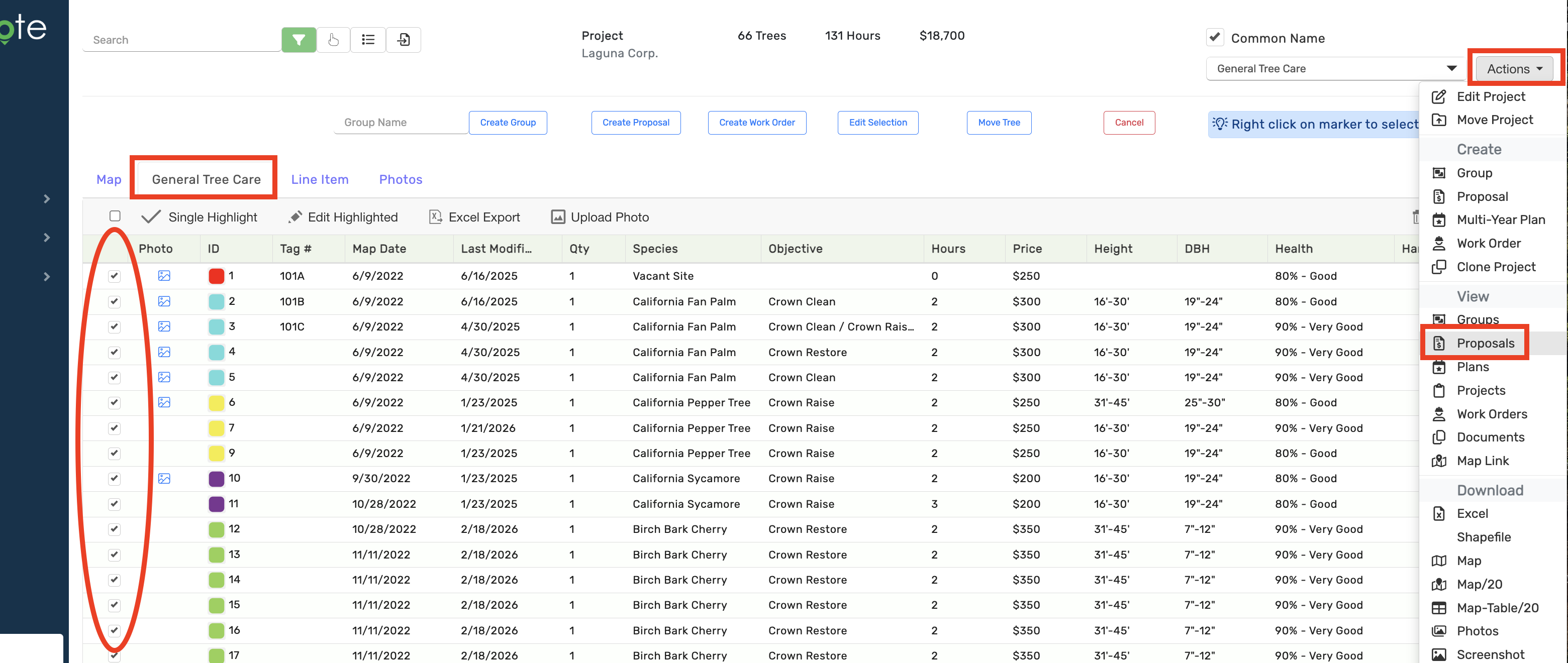This screenshot has width=1568, height=663.
Task: Open the Actions dropdown button
Action: 1513,69
